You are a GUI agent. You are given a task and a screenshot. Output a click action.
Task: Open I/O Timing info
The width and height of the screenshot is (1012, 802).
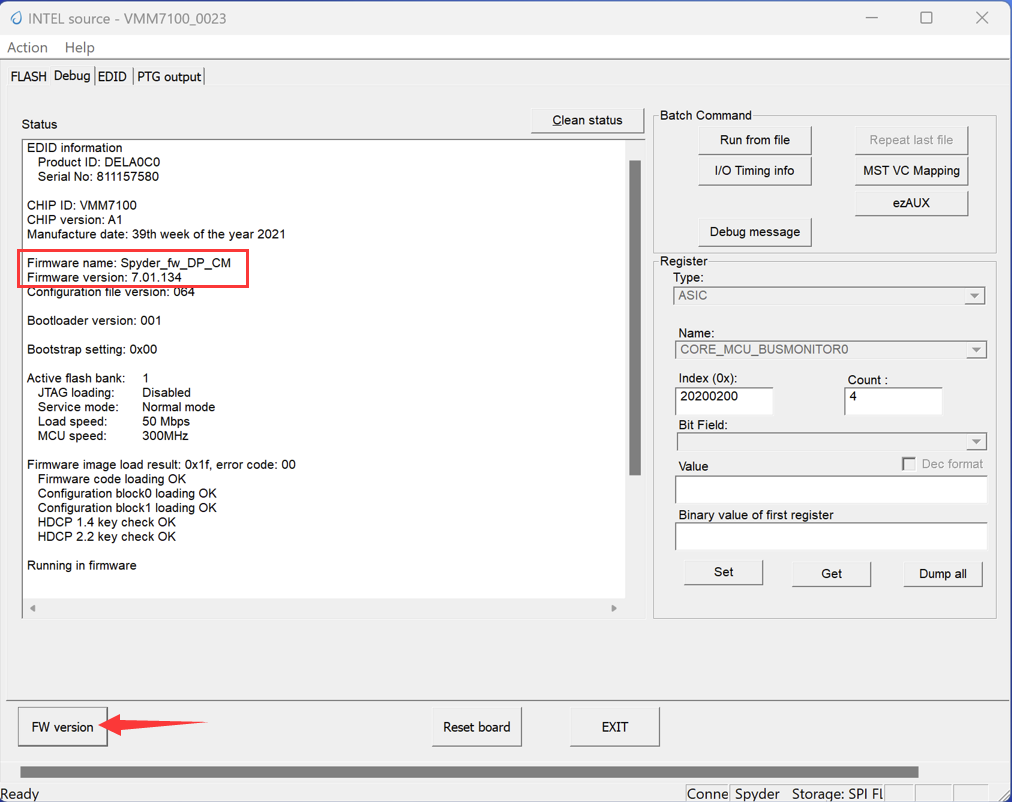click(x=754, y=171)
